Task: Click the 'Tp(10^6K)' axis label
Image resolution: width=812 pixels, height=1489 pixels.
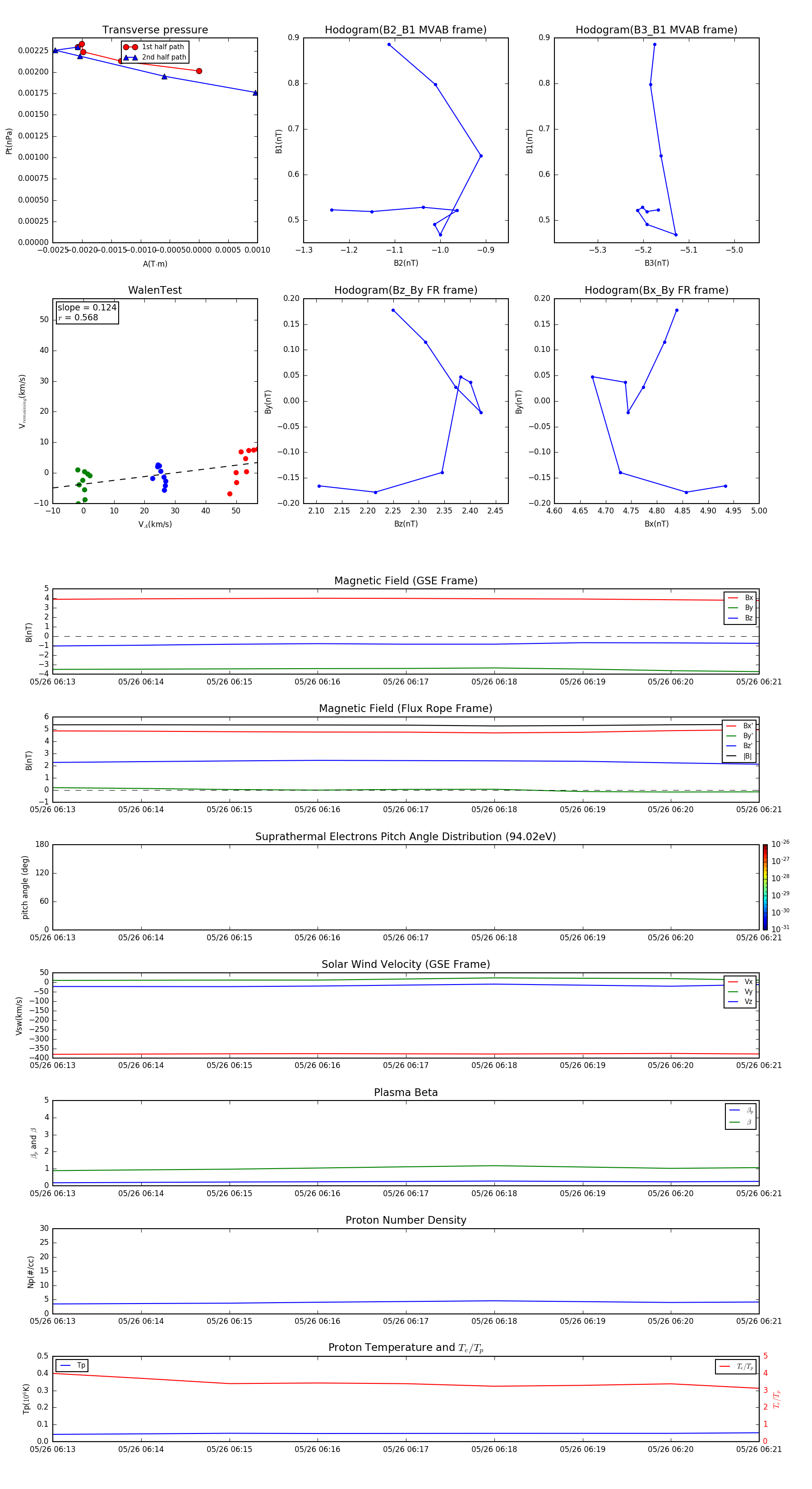Action: (x=26, y=1399)
